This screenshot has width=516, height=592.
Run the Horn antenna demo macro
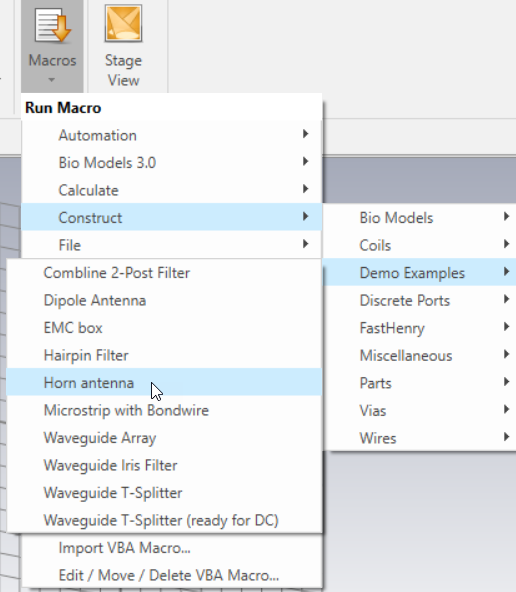coord(164,382)
